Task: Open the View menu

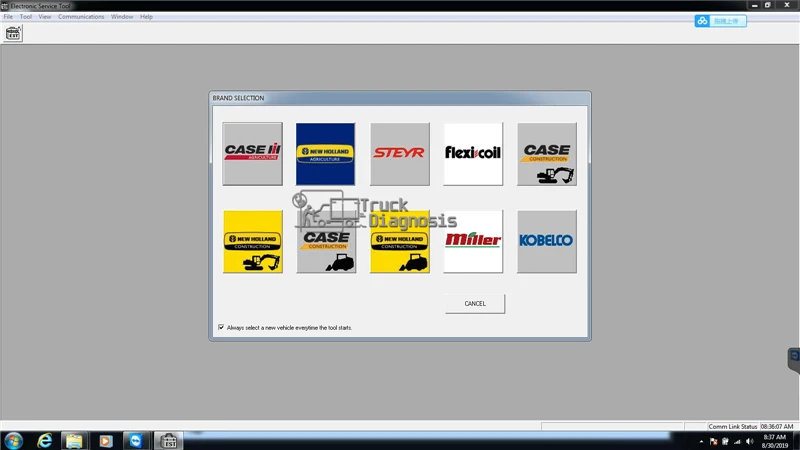Action: tap(45, 17)
